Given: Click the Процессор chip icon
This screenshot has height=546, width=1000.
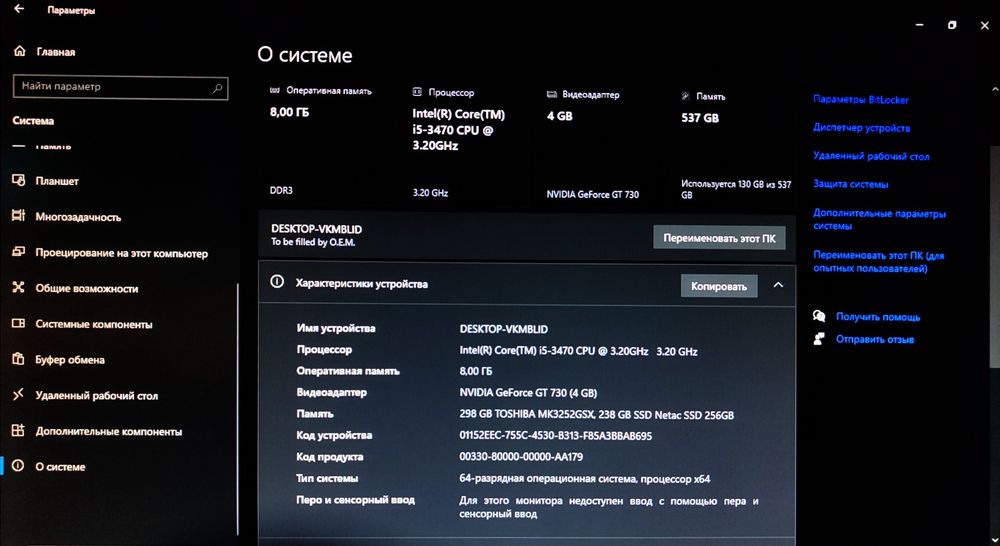Looking at the screenshot, I should click(x=417, y=92).
